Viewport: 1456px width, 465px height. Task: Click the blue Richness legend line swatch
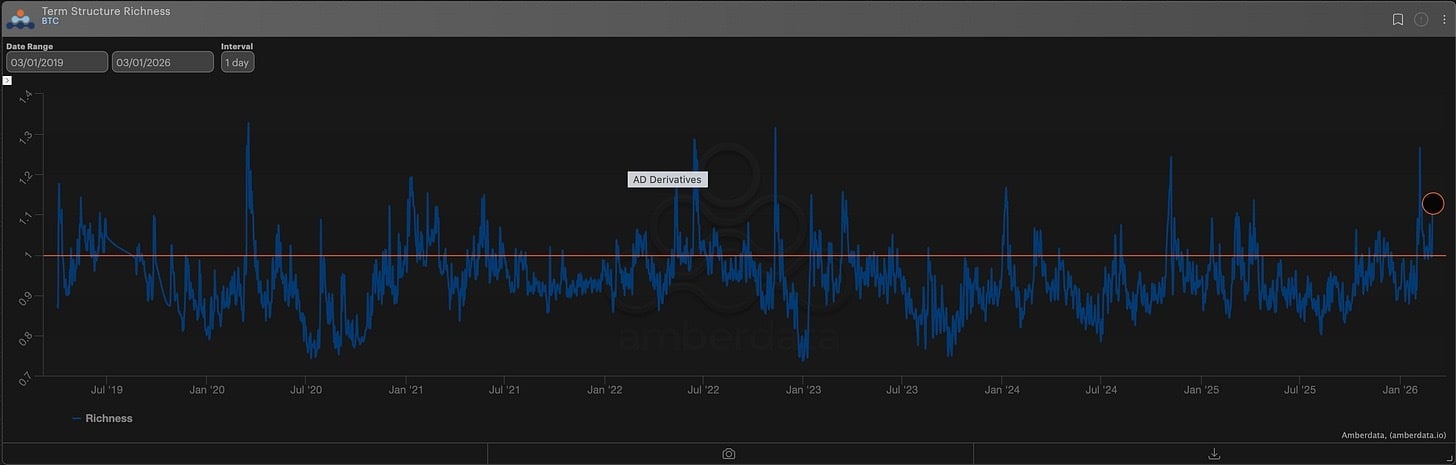(77, 418)
